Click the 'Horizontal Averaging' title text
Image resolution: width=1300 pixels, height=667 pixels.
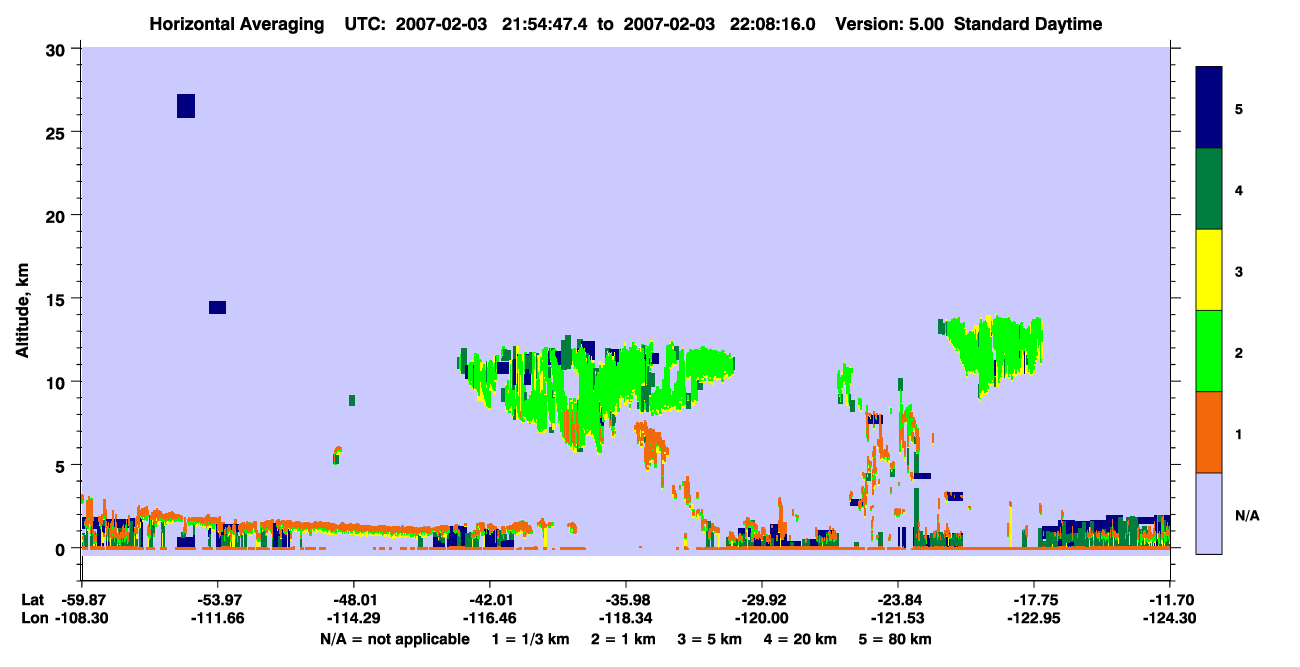pos(238,24)
